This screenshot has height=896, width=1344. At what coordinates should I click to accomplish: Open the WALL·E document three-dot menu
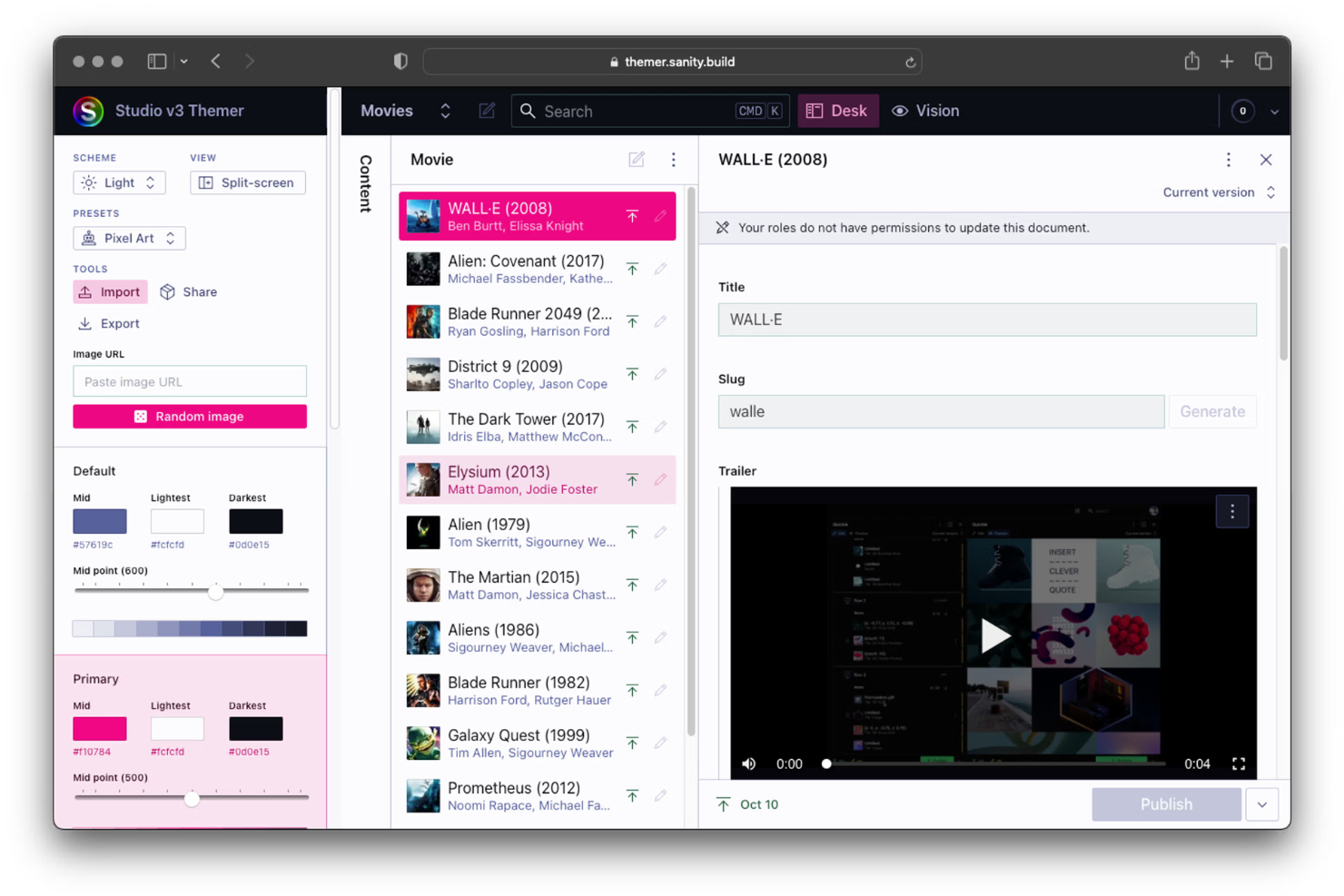pos(1229,160)
